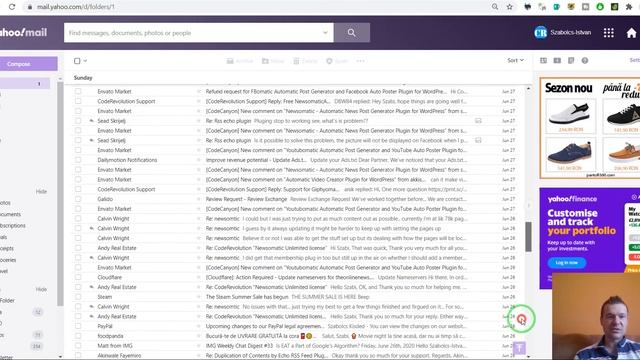Expand the select-all dropdown arrow
The width and height of the screenshot is (640, 360).
pos(85,61)
